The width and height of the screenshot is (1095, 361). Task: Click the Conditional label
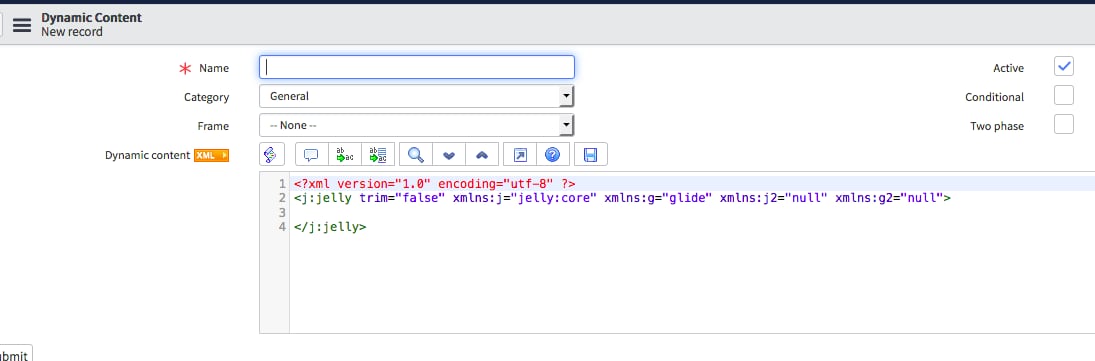tap(994, 97)
